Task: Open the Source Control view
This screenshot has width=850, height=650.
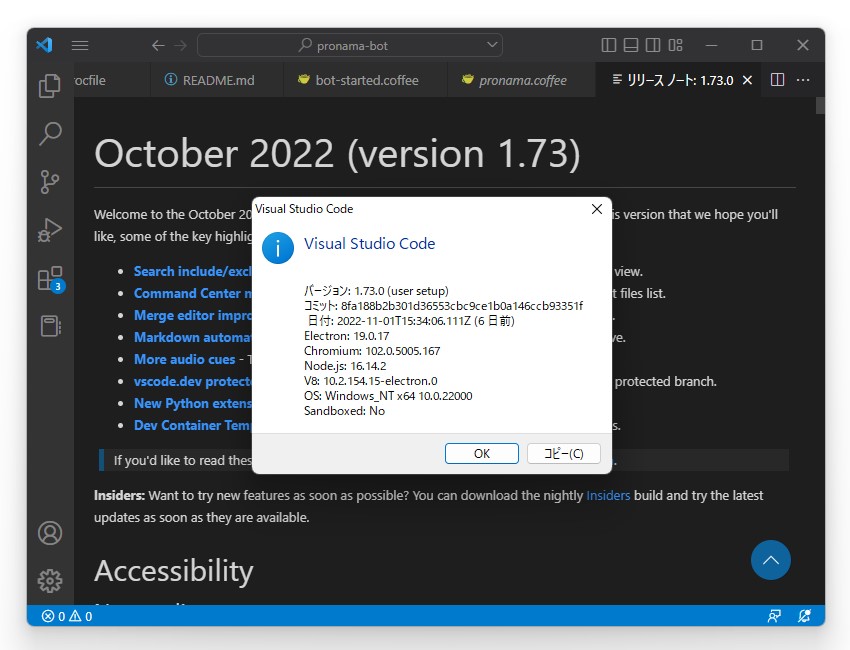Action: pyautogui.click(x=50, y=181)
